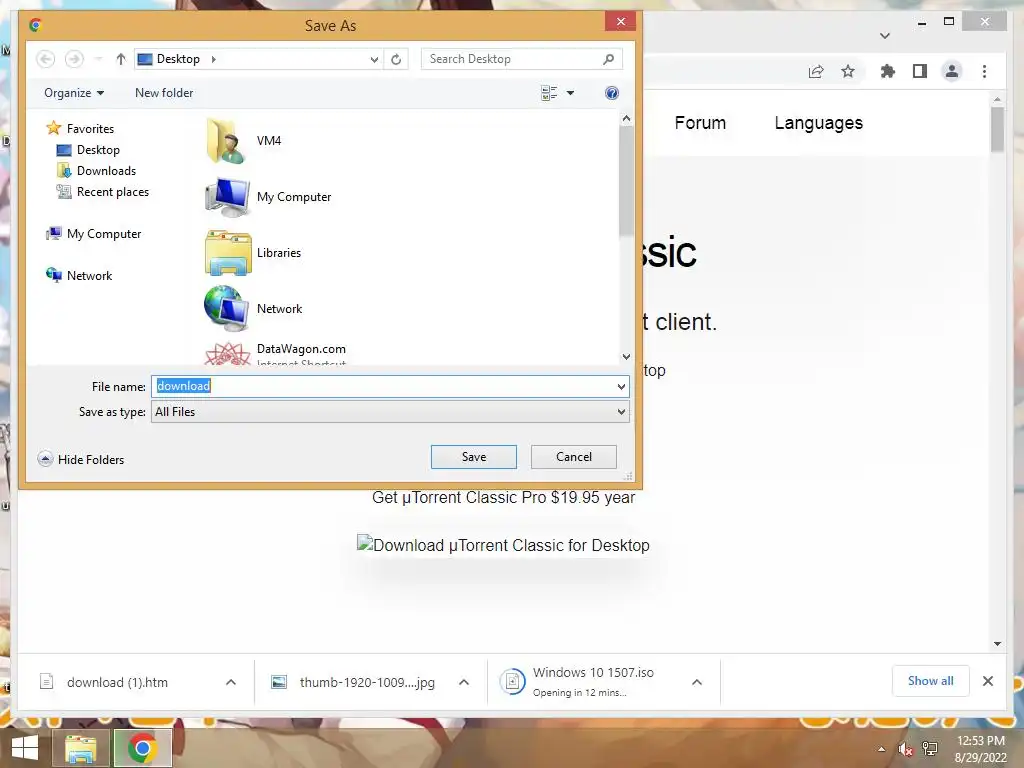Click the Forward arrow in Save As dialog
The image size is (1024, 768).
click(x=74, y=59)
